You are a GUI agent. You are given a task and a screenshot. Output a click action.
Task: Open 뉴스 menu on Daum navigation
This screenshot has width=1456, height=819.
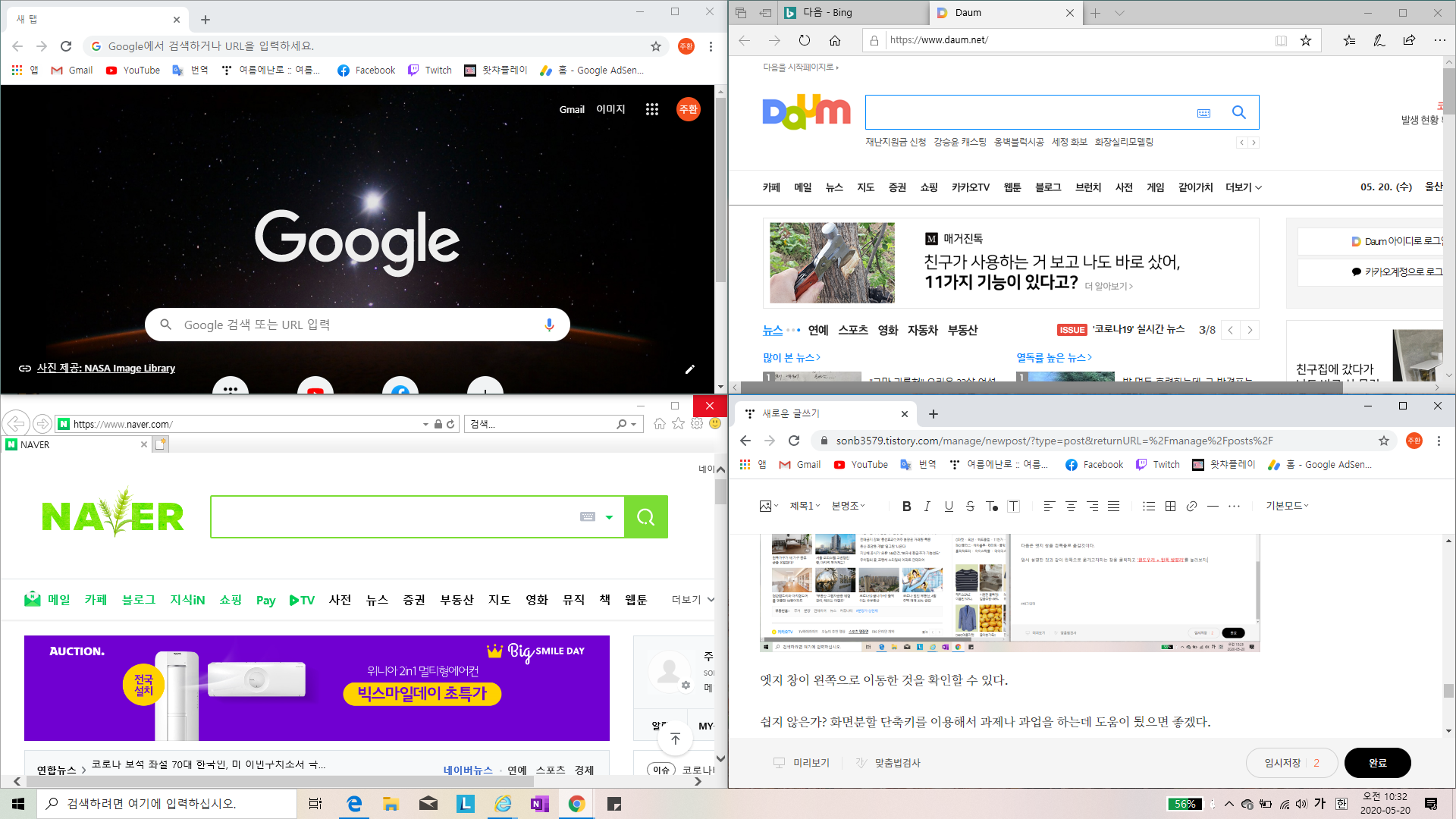pos(834,187)
